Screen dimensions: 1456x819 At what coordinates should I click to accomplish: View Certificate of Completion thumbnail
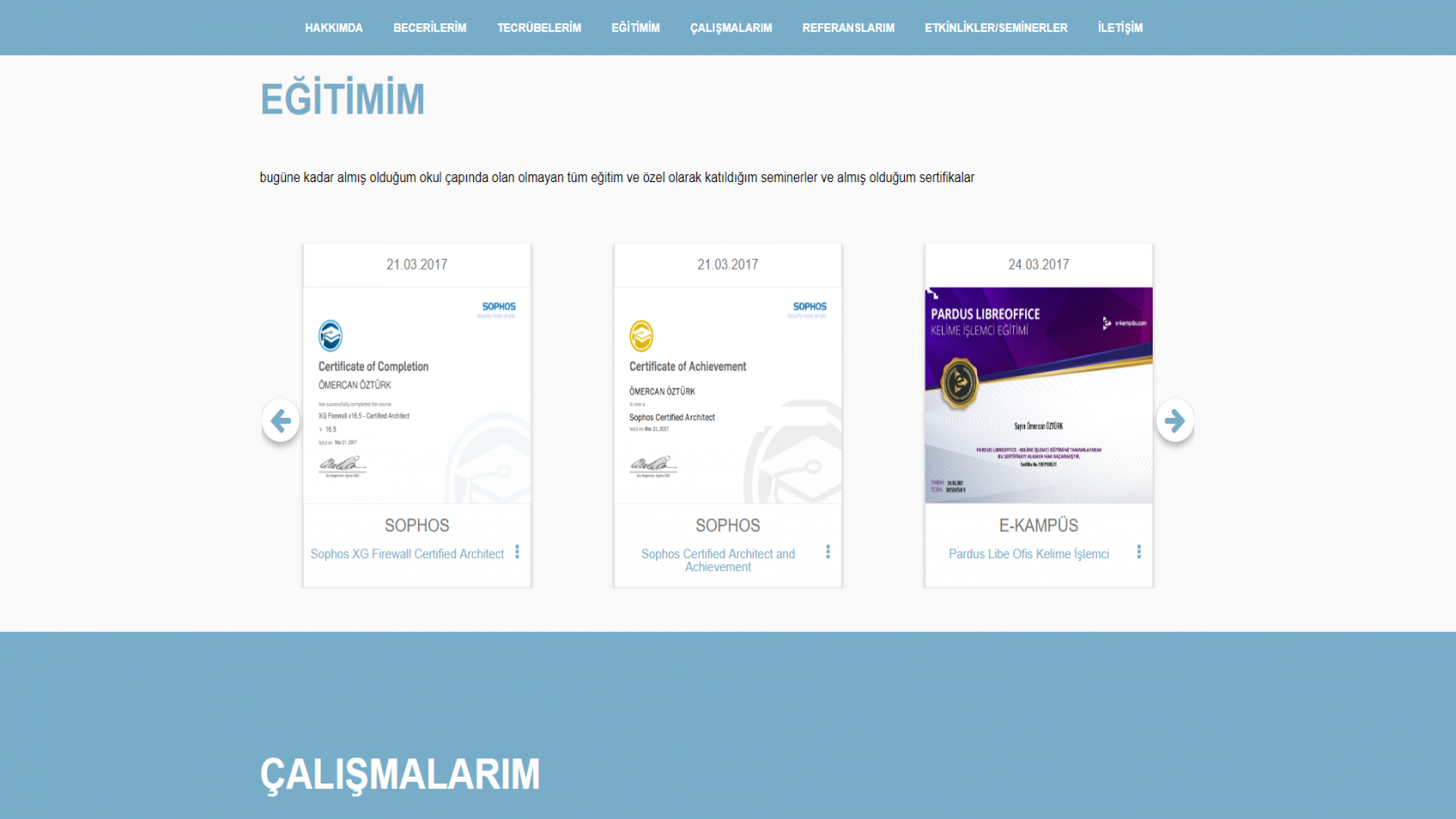click(417, 395)
